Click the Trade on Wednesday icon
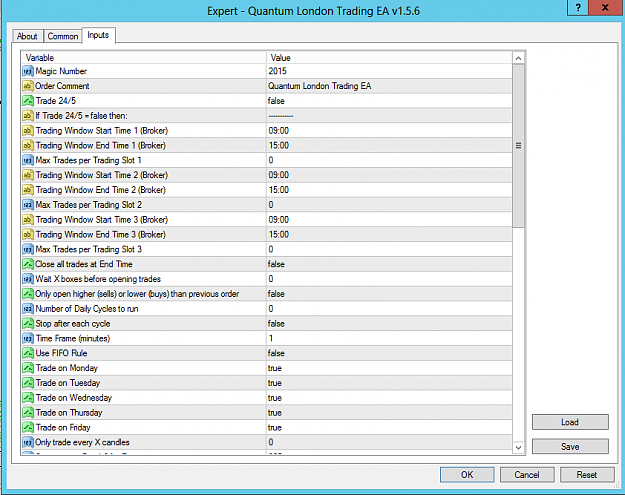The width and height of the screenshot is (625, 495). click(x=28, y=398)
